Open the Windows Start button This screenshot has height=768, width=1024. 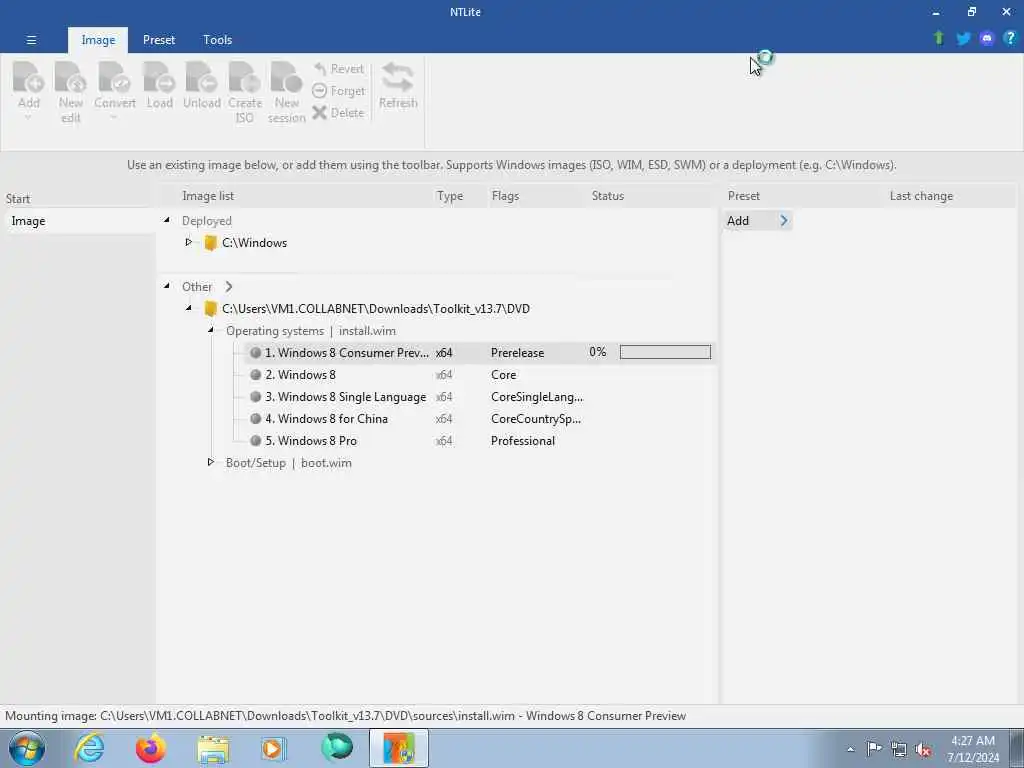[26, 748]
